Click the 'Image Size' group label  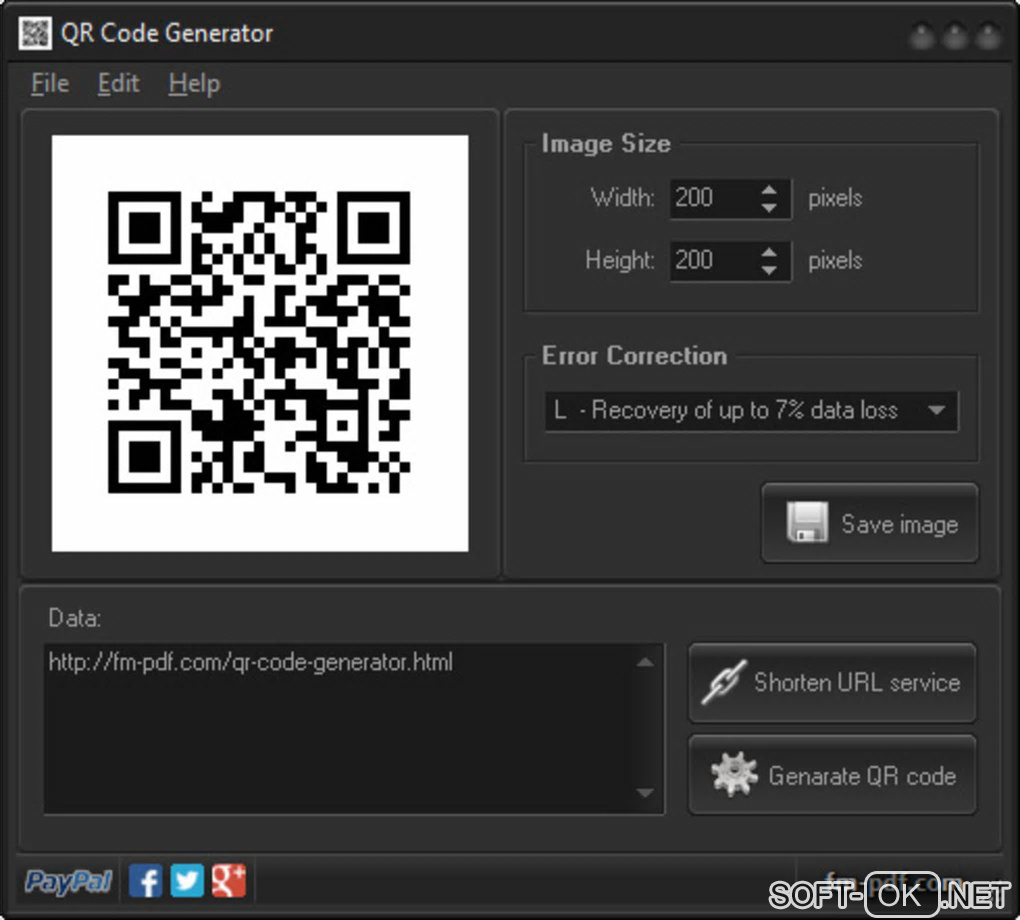[606, 144]
